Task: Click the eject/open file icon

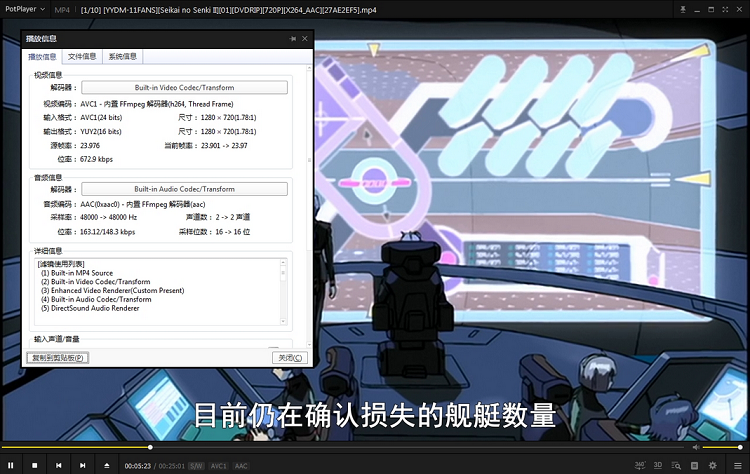Action: [x=107, y=465]
